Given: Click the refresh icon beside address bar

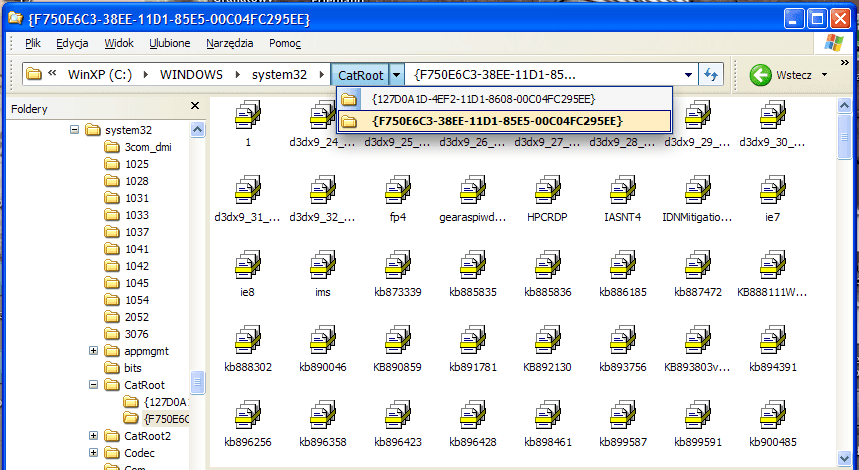Looking at the screenshot, I should click(x=711, y=75).
